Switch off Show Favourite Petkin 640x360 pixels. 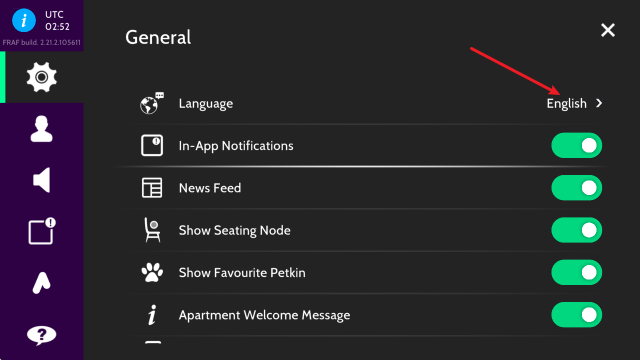pos(576,272)
